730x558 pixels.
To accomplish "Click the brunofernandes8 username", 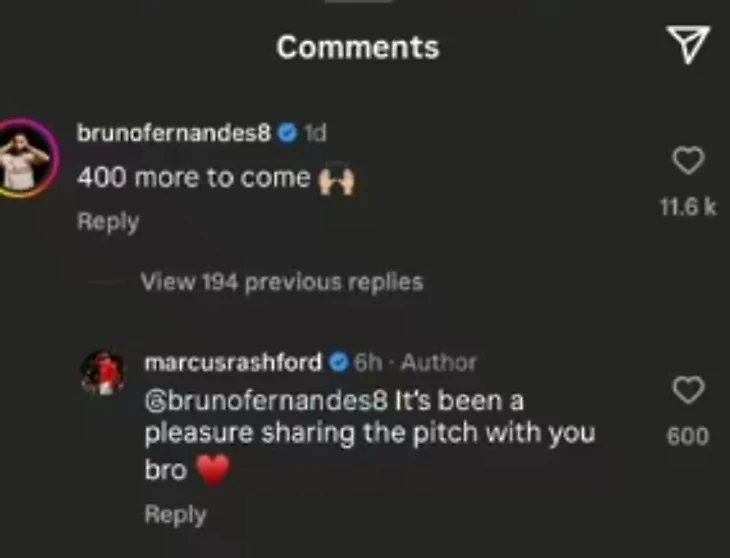I will (174, 133).
